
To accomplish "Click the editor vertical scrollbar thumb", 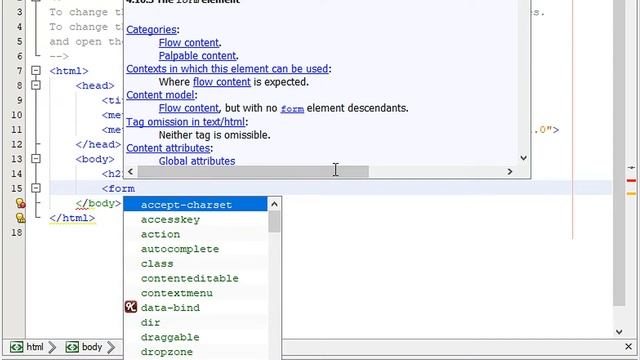I will coord(619,153).
